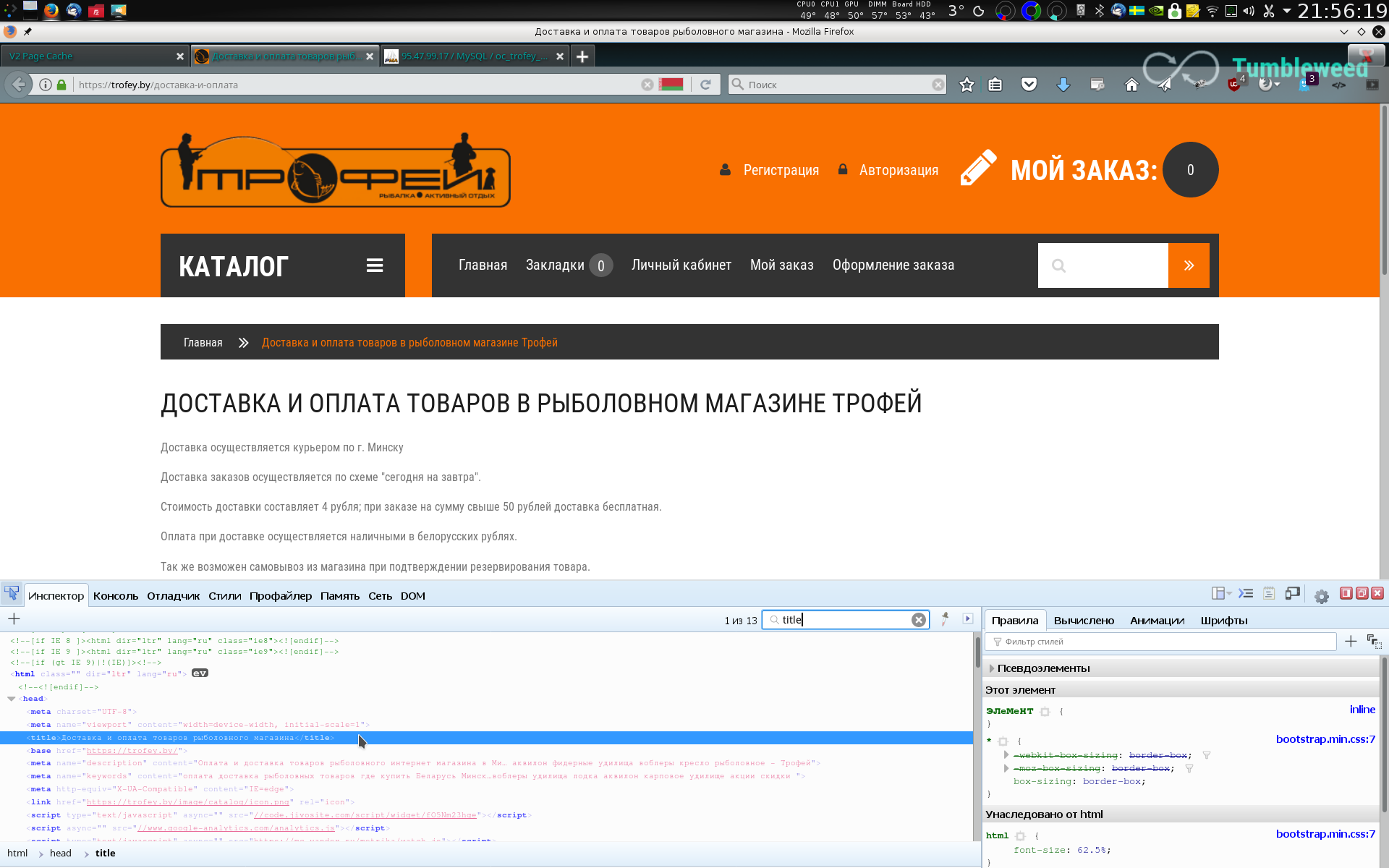Bookmark this page with the star icon

click(x=967, y=85)
